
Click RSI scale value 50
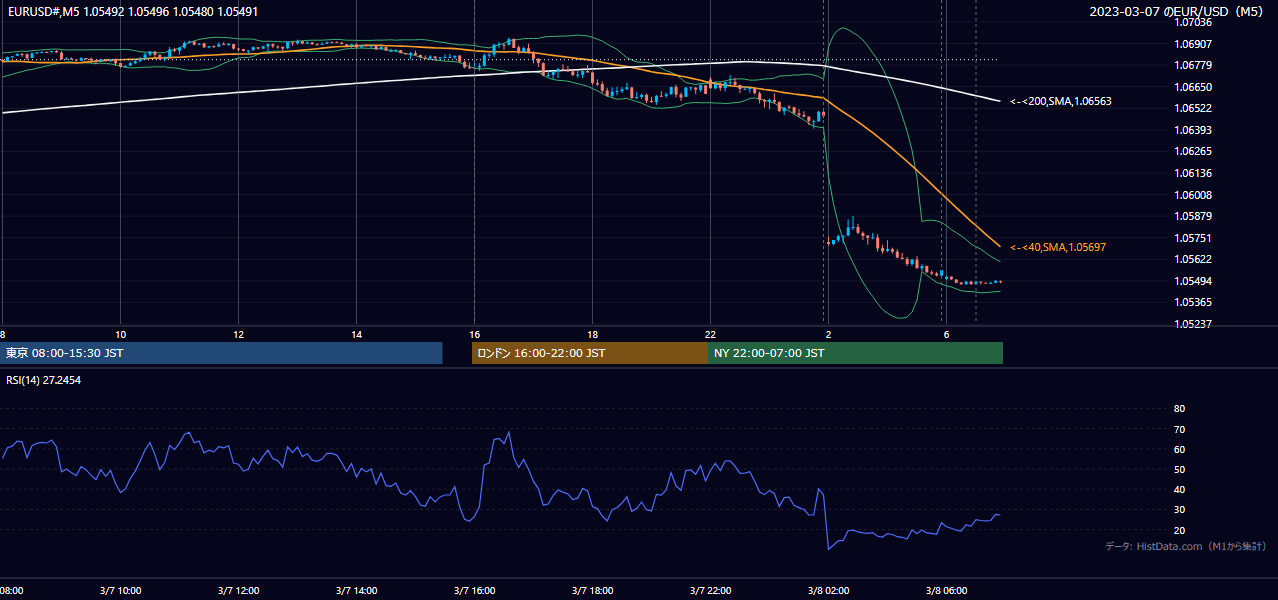1179,469
